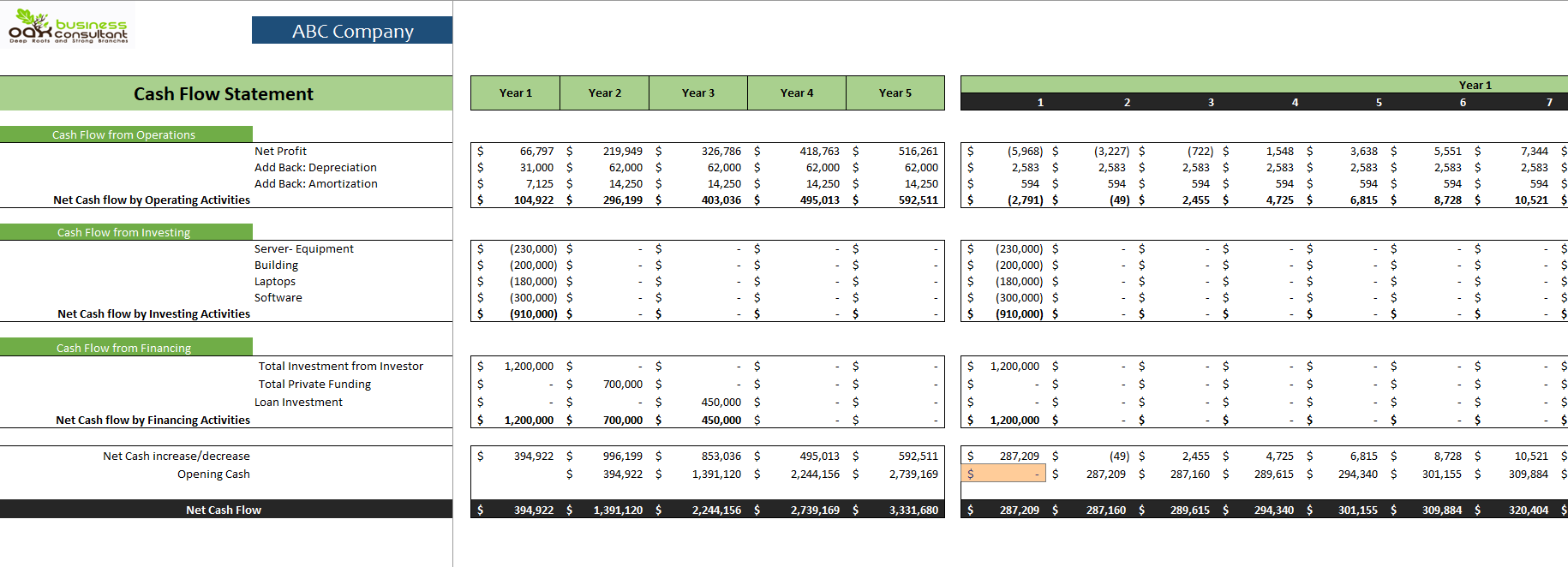This screenshot has height=567, width=1568.
Task: Click the Year 5 column header
Action: click(895, 93)
